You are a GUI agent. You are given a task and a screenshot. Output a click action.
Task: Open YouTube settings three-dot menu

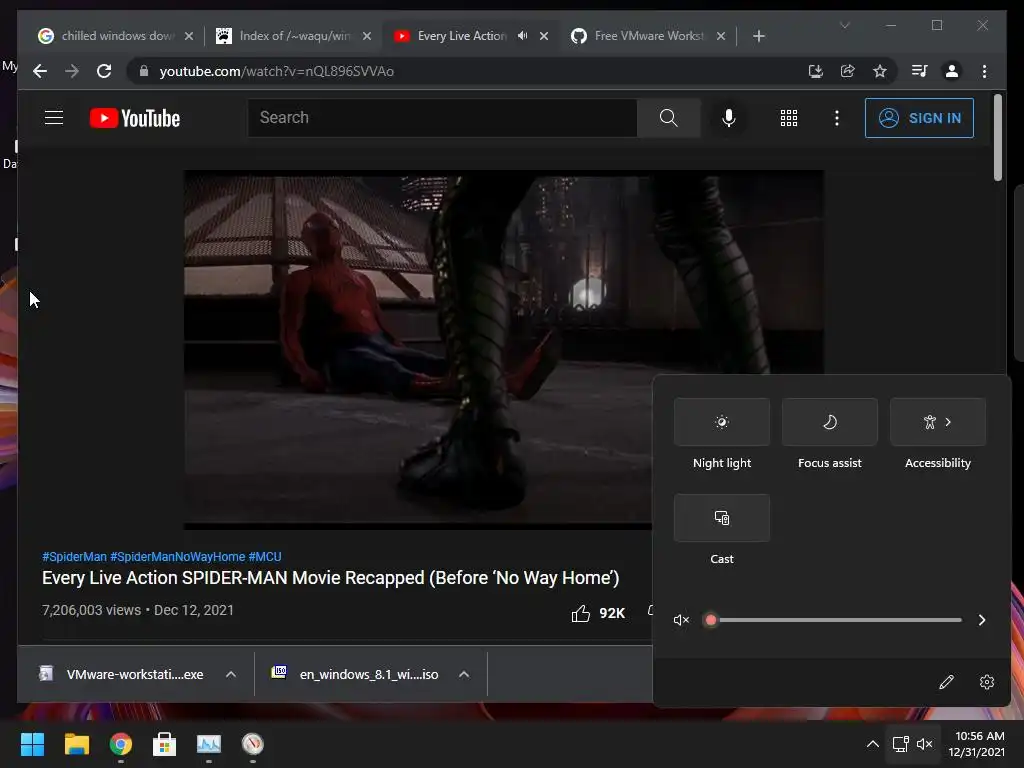[837, 118]
